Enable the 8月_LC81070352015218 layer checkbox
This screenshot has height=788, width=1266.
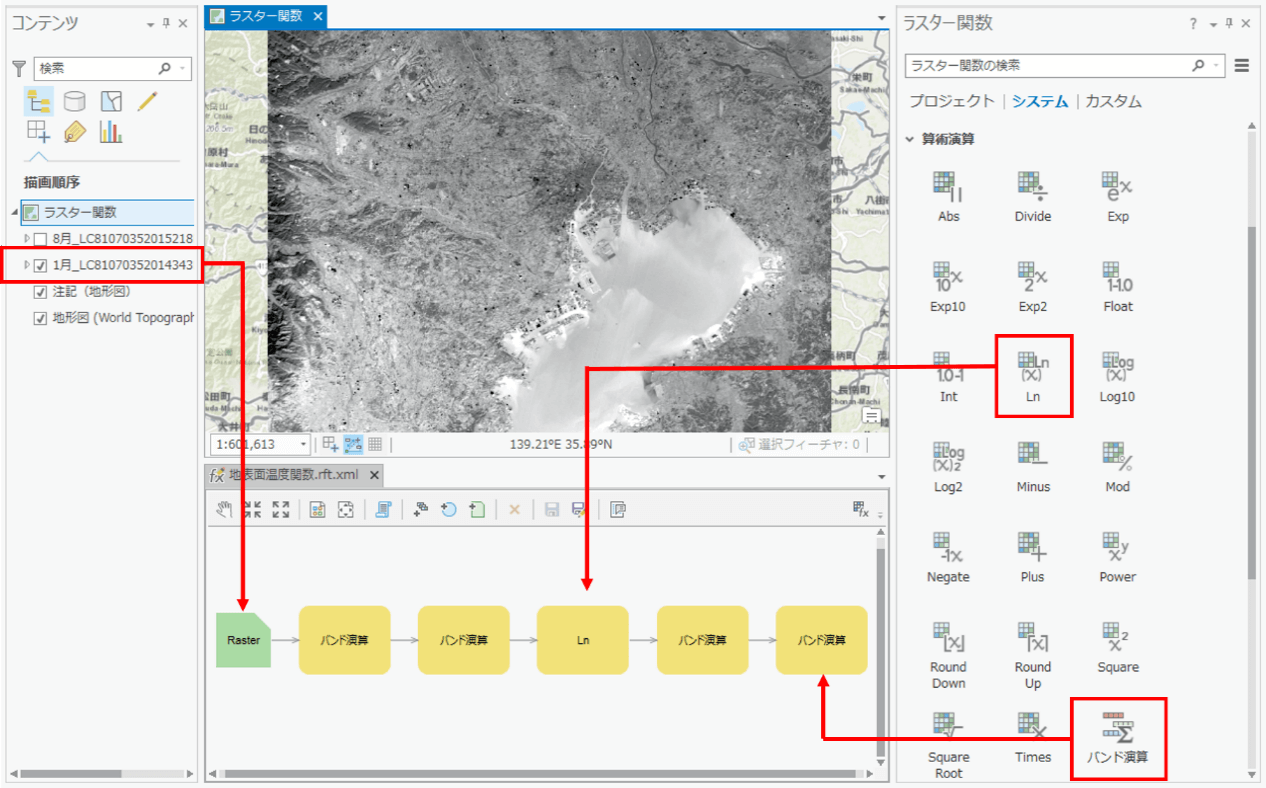click(x=41, y=239)
